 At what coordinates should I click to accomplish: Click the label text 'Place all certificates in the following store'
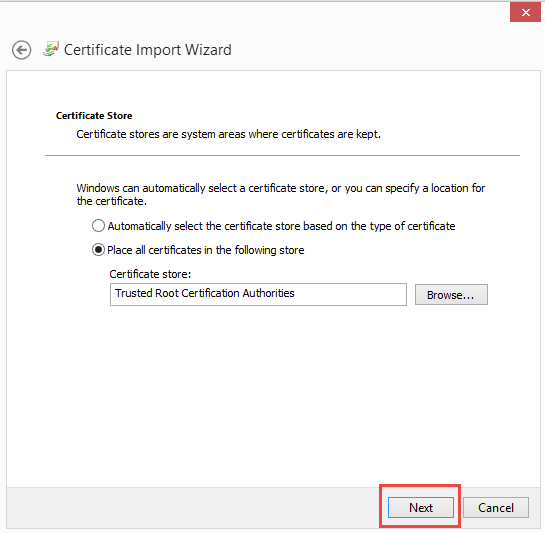(206, 250)
